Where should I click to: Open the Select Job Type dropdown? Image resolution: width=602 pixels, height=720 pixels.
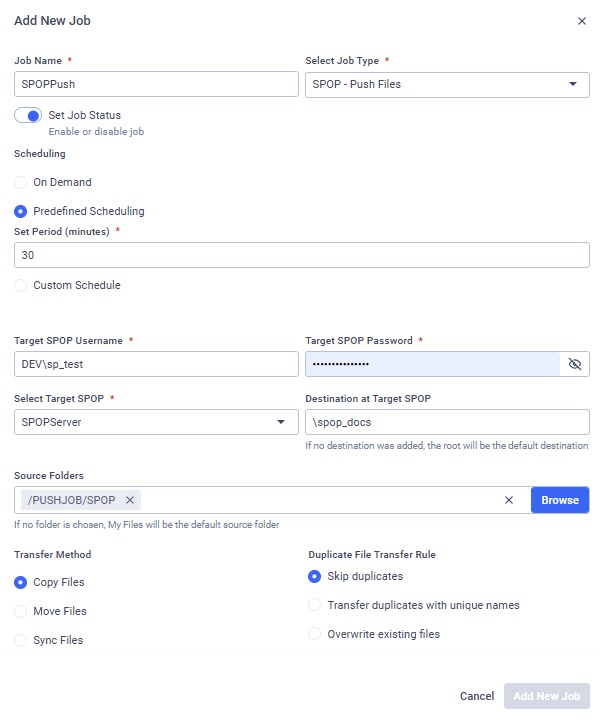pos(446,84)
